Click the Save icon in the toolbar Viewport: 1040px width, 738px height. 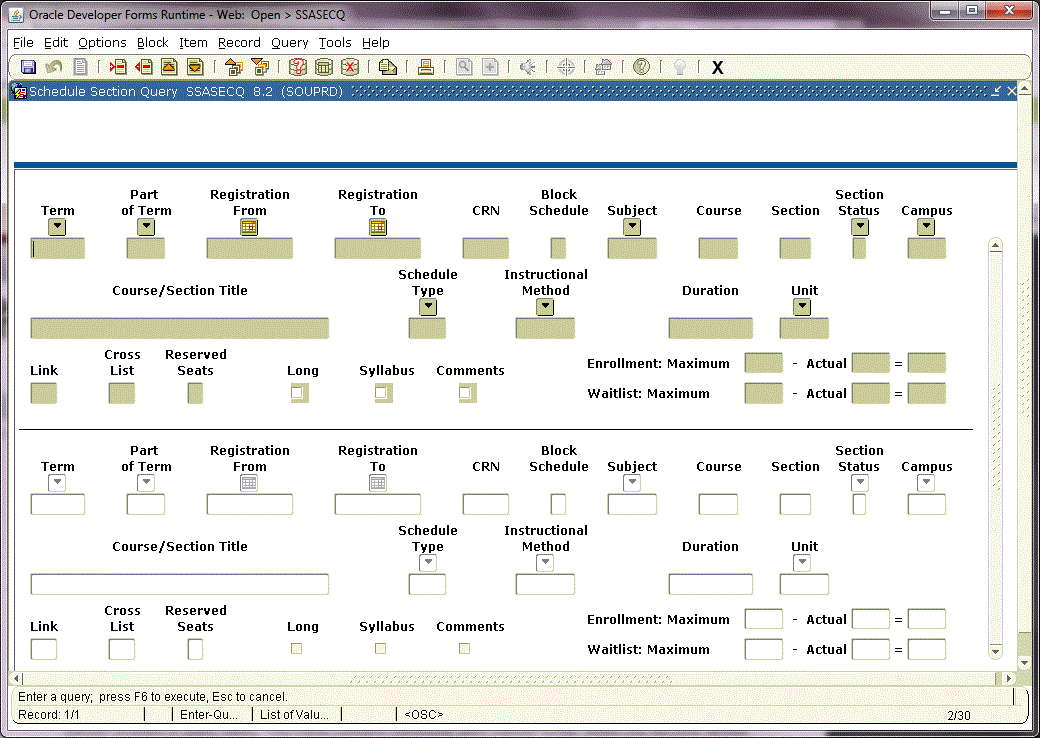click(x=28, y=67)
